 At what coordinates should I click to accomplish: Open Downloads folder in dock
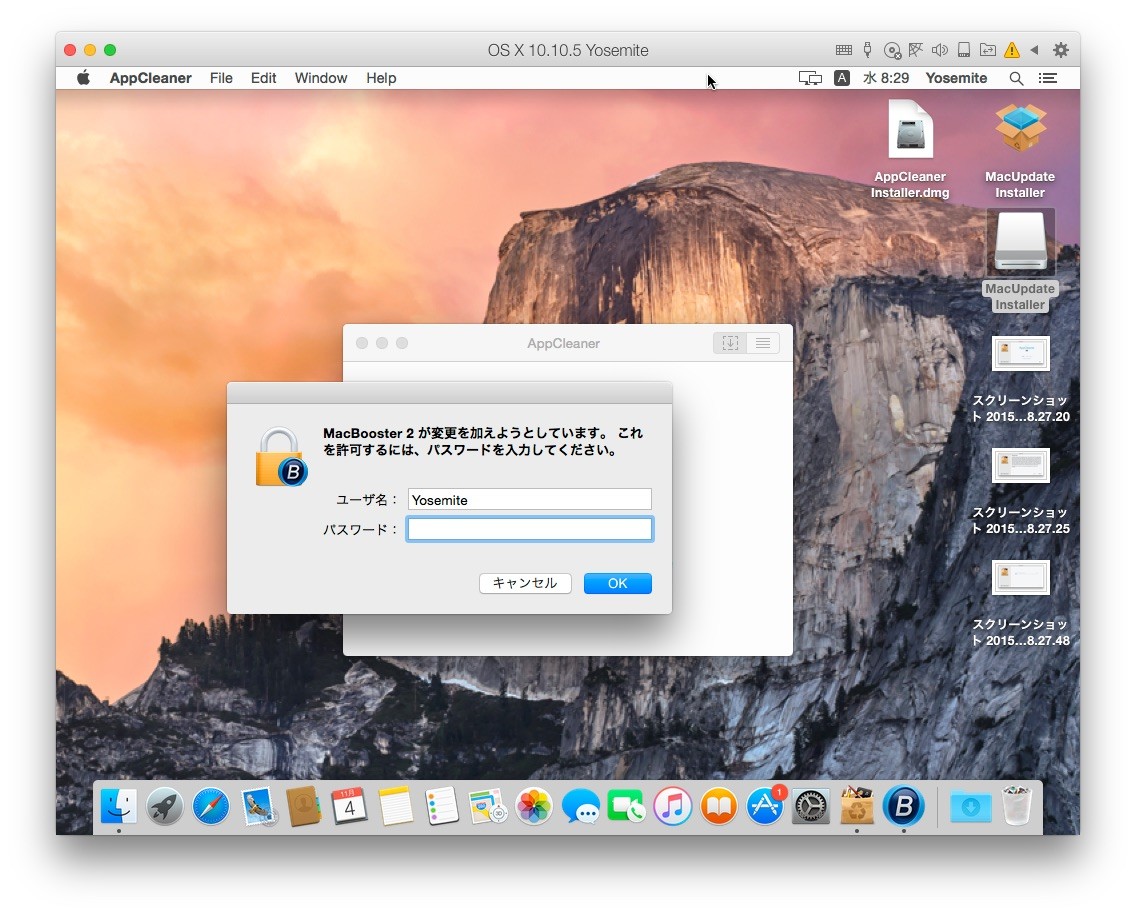point(971,806)
